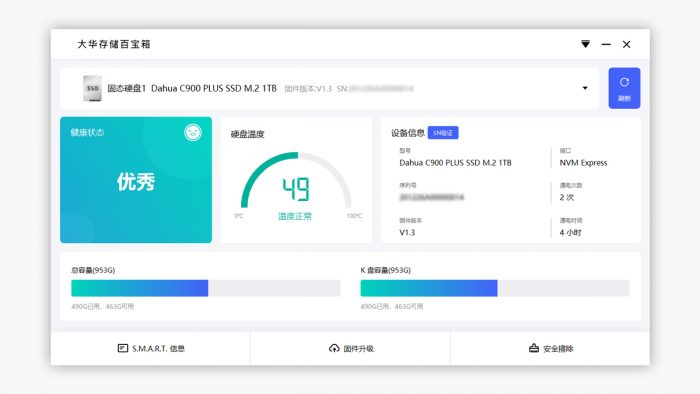700x394 pixels.
Task: Click the total capacity usage bar
Action: 205,288
